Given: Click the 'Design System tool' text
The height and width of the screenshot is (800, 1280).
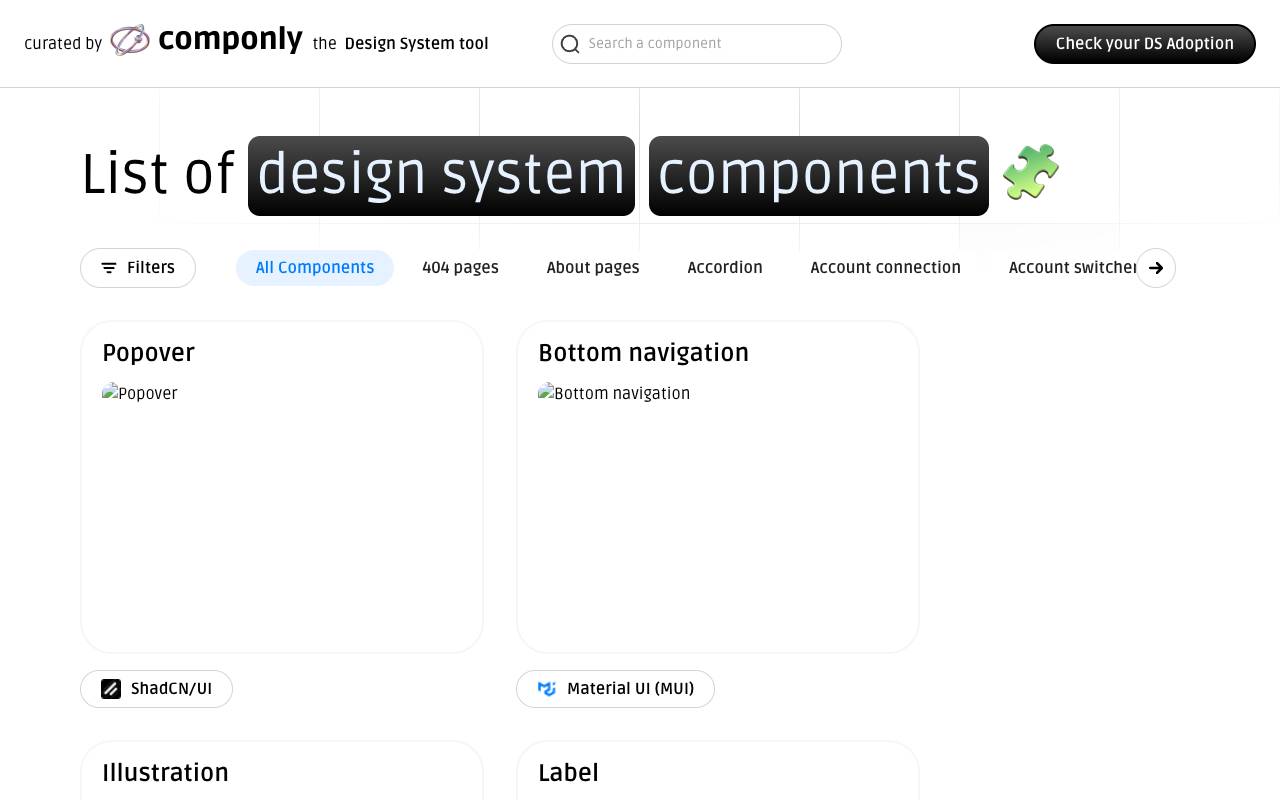Looking at the screenshot, I should point(416,44).
